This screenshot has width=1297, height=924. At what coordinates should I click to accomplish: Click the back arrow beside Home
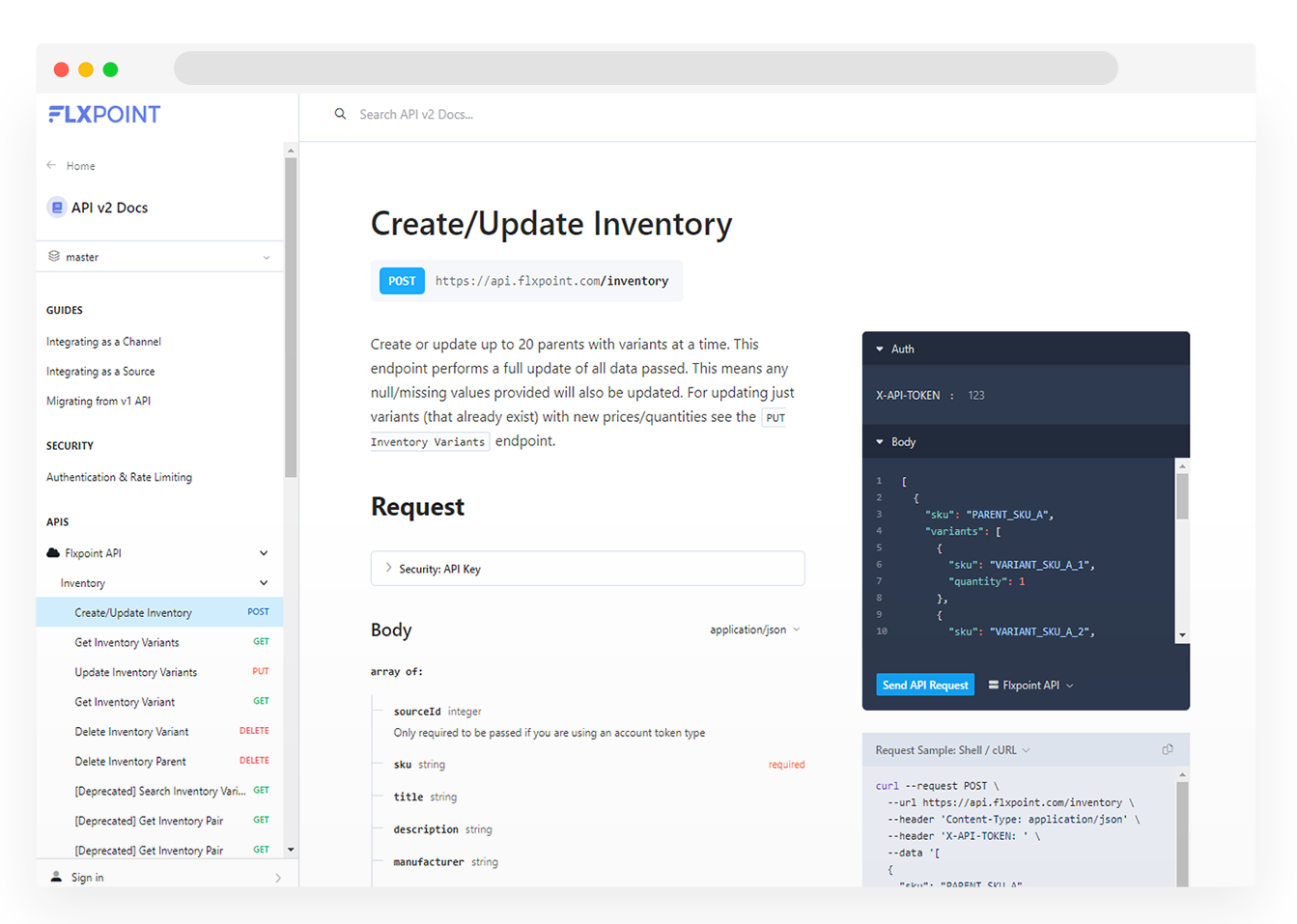point(51,165)
